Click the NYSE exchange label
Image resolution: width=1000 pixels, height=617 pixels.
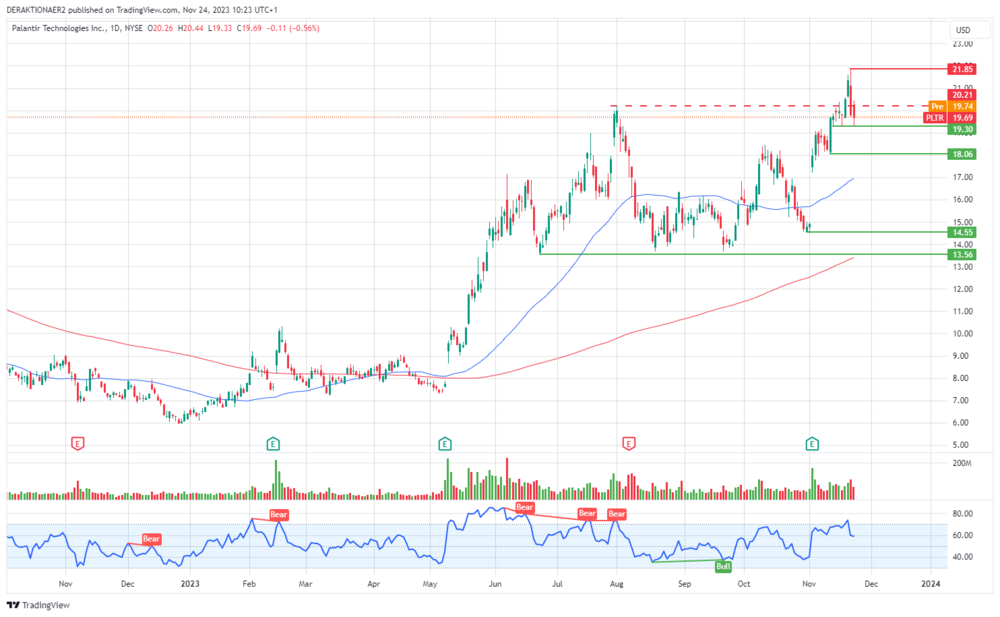click(134, 28)
